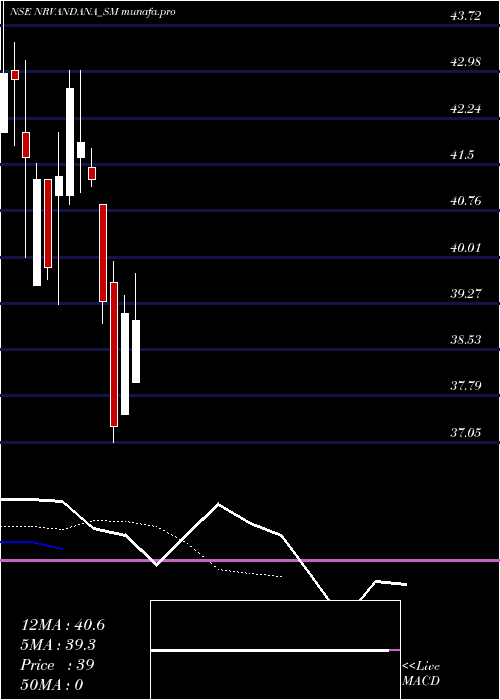The image size is (500, 700).
Task: Click the 42.24 price axis label
Action: pyautogui.click(x=466, y=108)
